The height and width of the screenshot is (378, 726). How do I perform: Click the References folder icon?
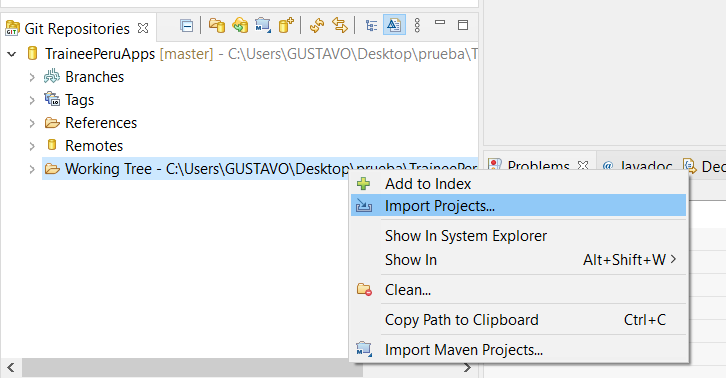pos(52,123)
